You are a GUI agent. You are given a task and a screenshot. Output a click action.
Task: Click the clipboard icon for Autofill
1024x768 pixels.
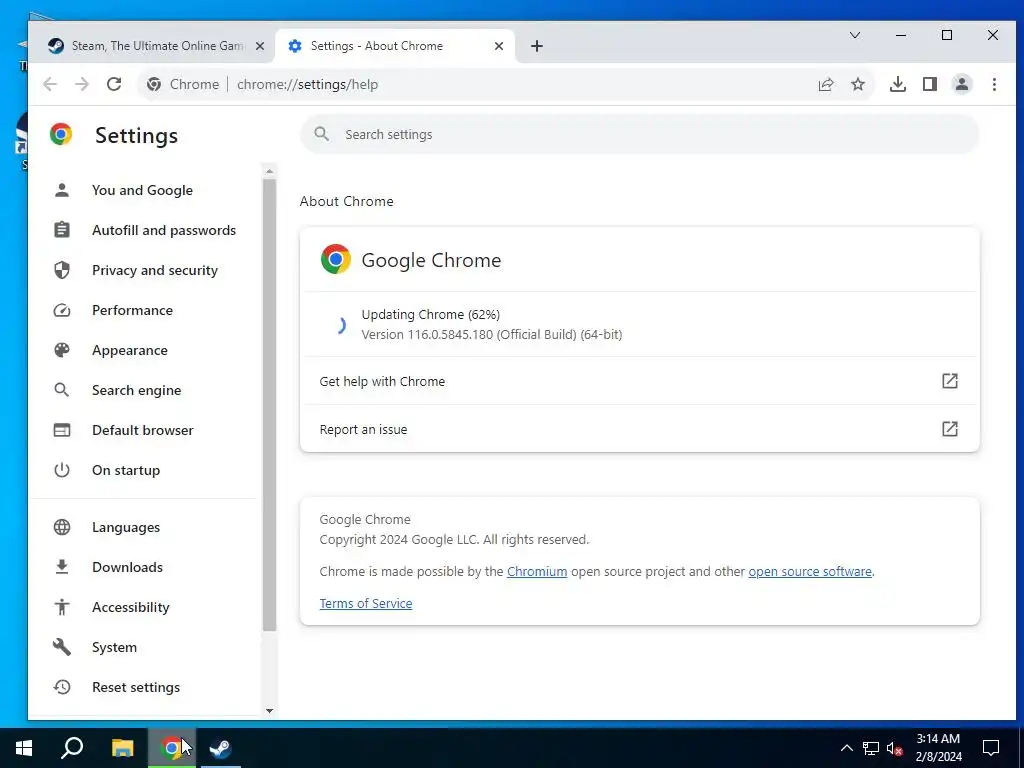[x=62, y=230]
